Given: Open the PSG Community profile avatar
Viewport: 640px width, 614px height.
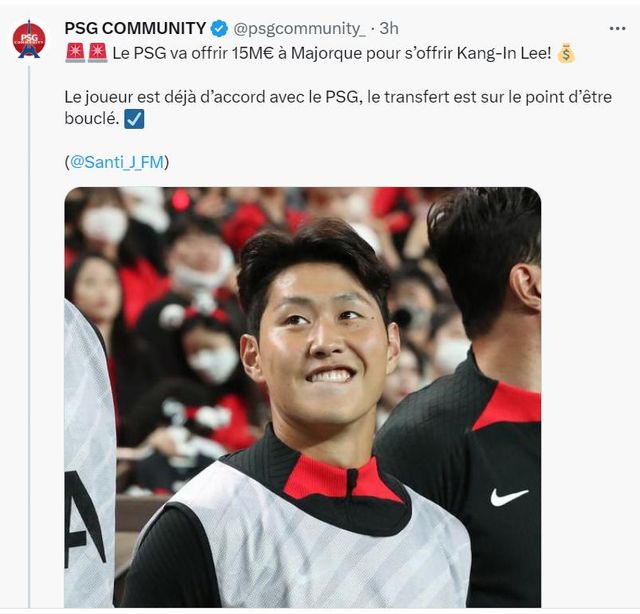Looking at the screenshot, I should point(29,40).
